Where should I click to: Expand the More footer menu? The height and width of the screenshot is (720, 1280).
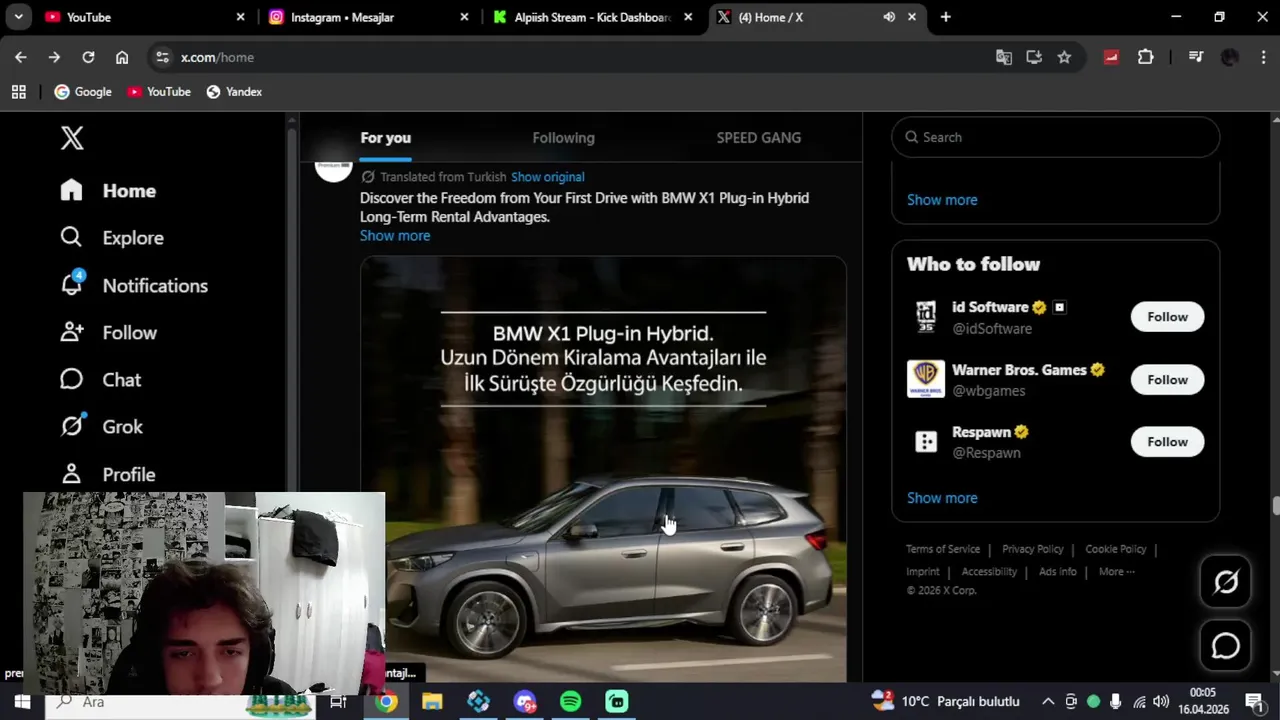tap(1117, 572)
